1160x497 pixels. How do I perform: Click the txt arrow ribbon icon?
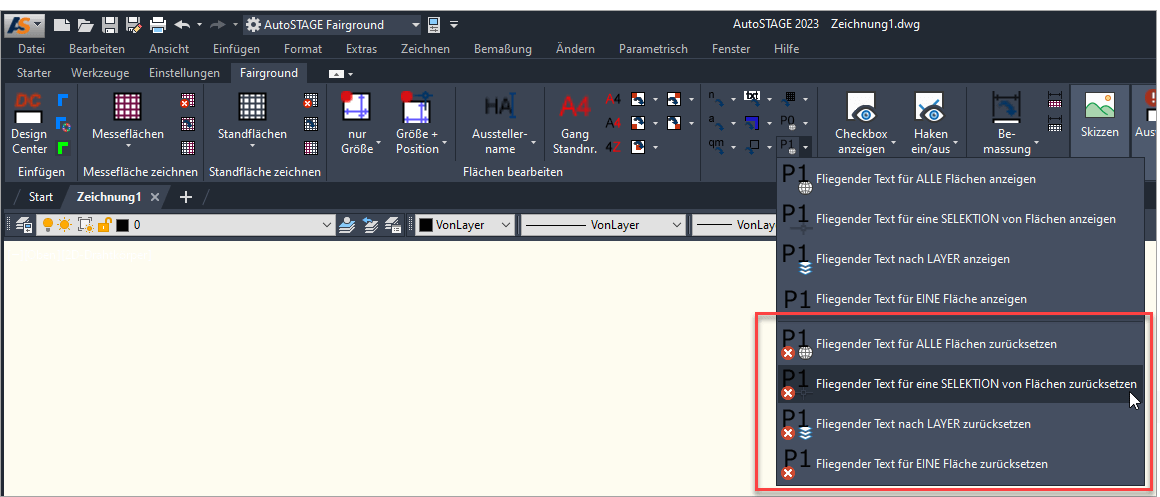752,97
